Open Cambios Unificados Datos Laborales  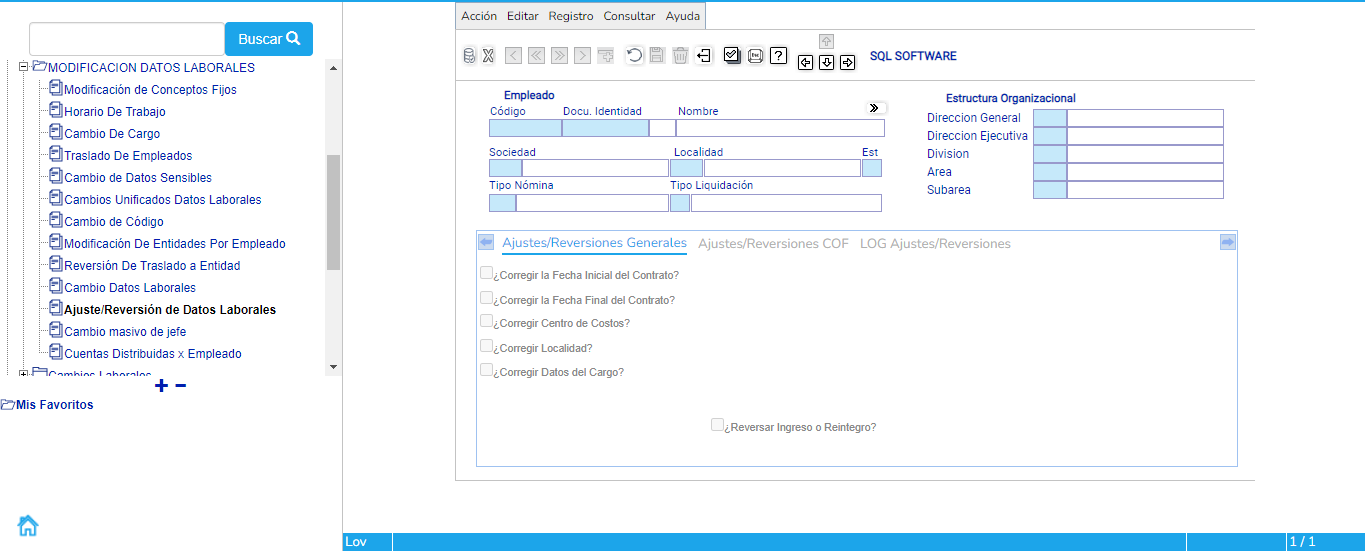pyautogui.click(x=163, y=200)
